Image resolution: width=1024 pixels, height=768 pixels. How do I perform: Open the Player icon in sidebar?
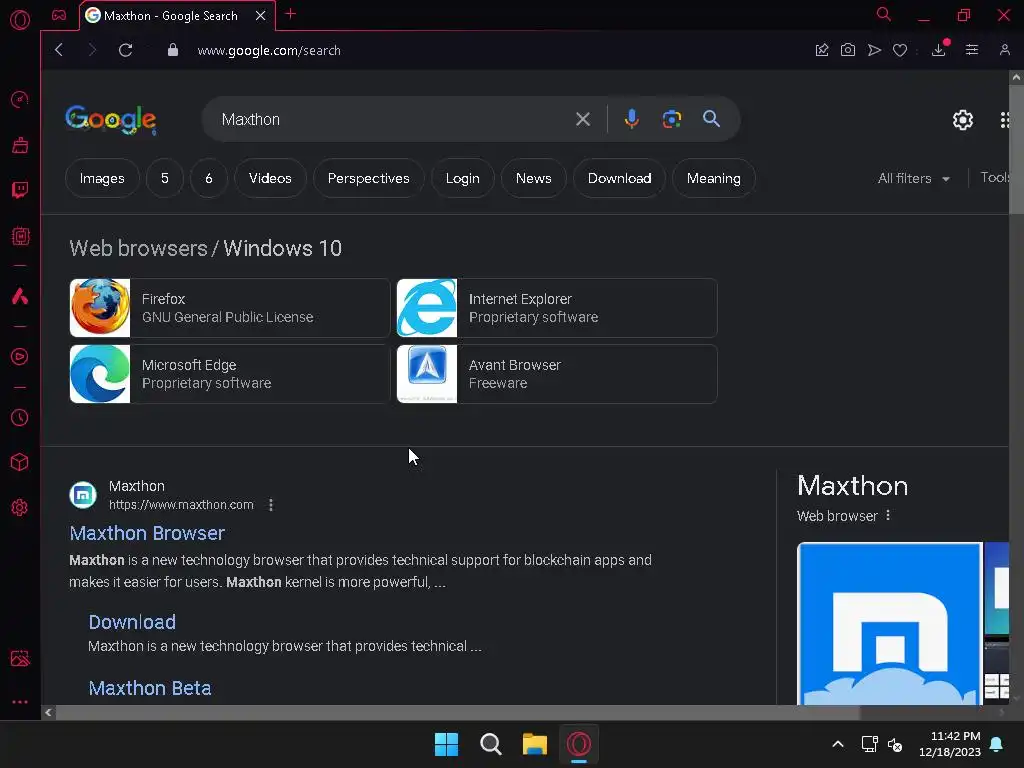pyautogui.click(x=20, y=357)
